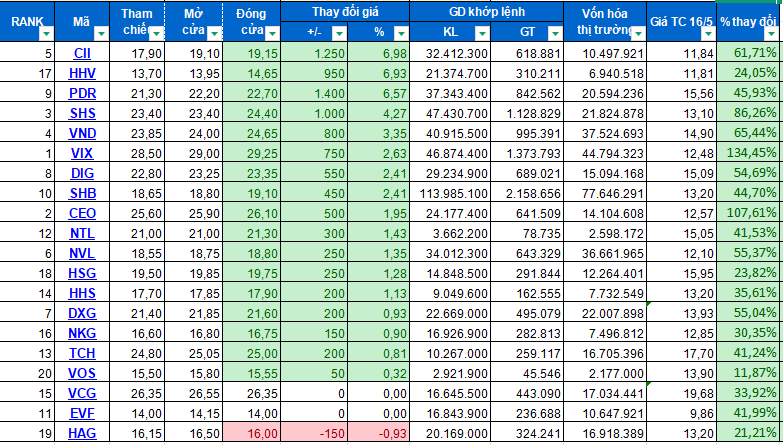The image size is (783, 445).
Task: Select SHB market cap 77.646.291
Action: [x=605, y=193]
